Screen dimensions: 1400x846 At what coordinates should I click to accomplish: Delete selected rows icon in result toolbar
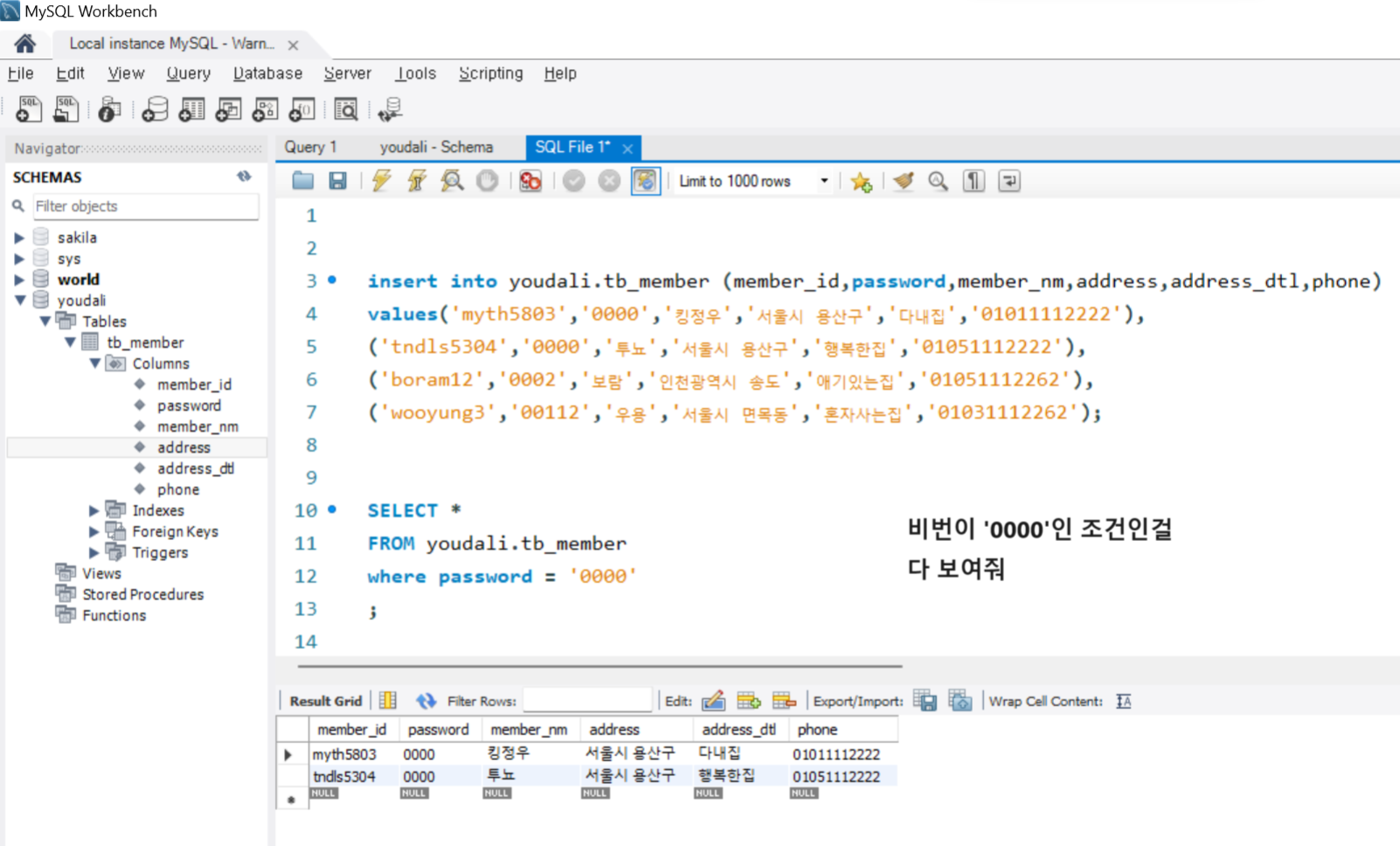coord(784,701)
